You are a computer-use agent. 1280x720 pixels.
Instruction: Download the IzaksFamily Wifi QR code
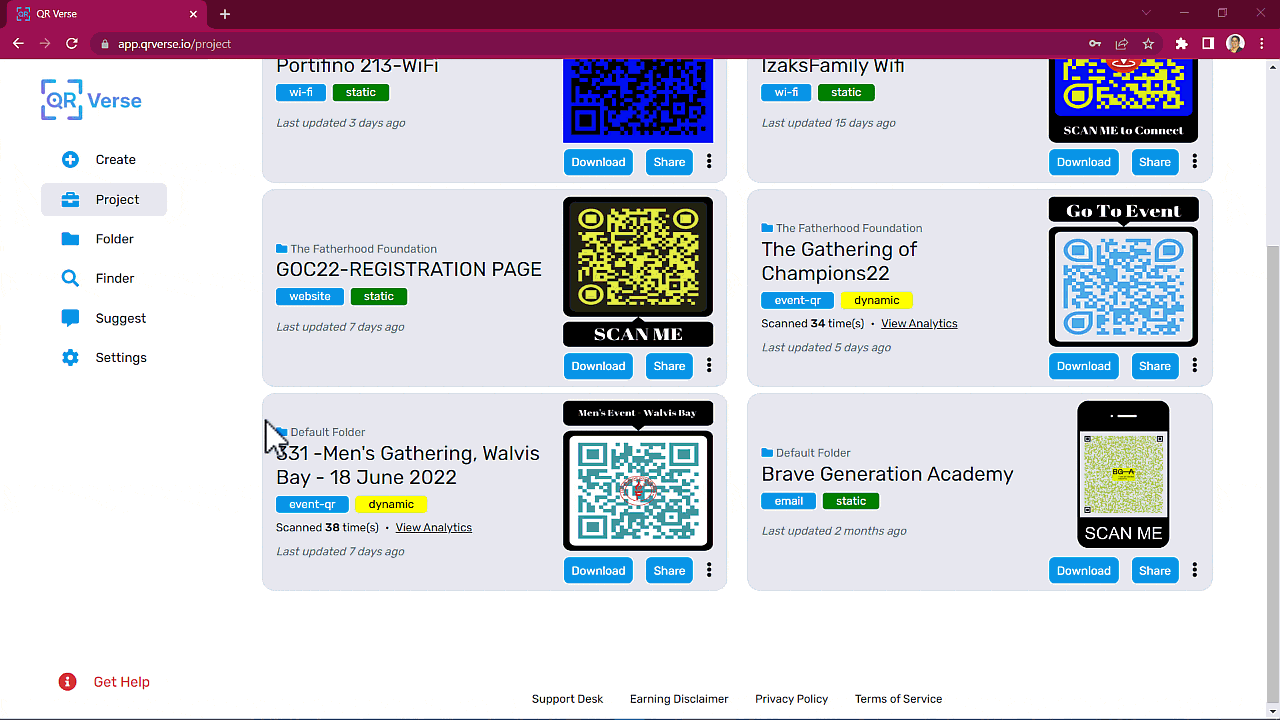(x=1084, y=162)
